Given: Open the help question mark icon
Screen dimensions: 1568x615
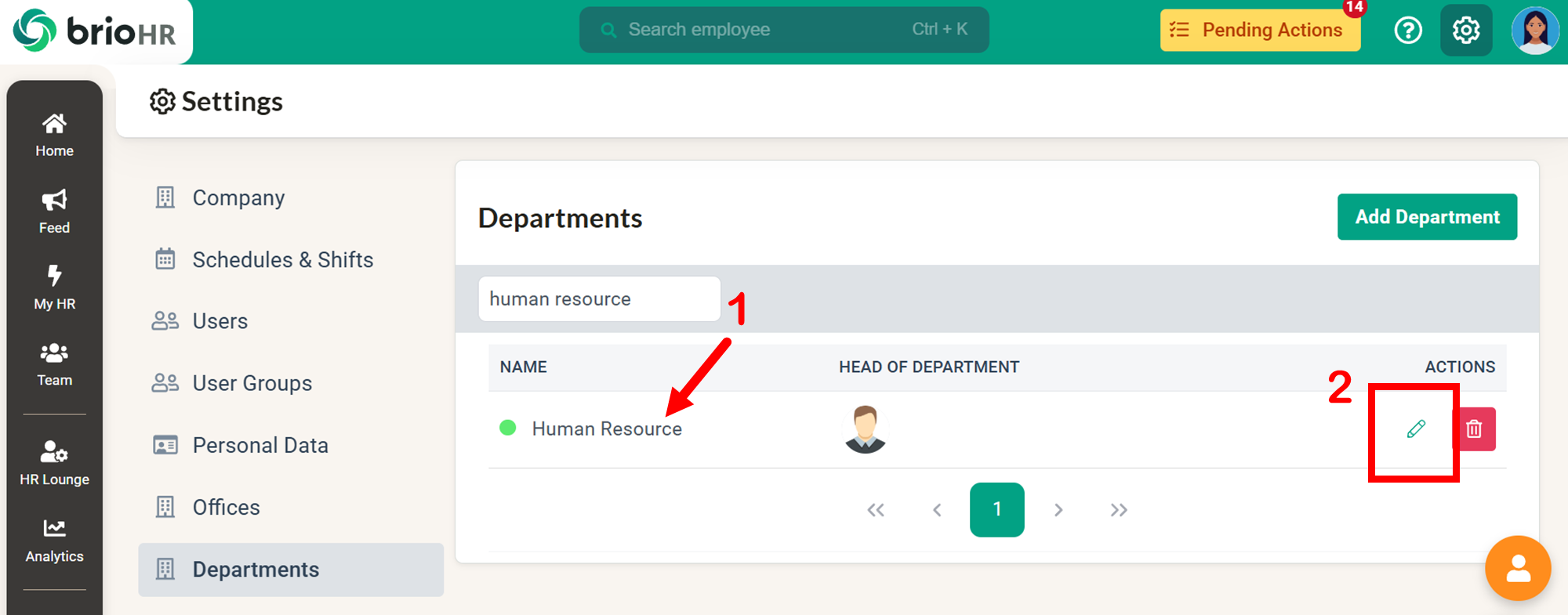Looking at the screenshot, I should point(1408,31).
